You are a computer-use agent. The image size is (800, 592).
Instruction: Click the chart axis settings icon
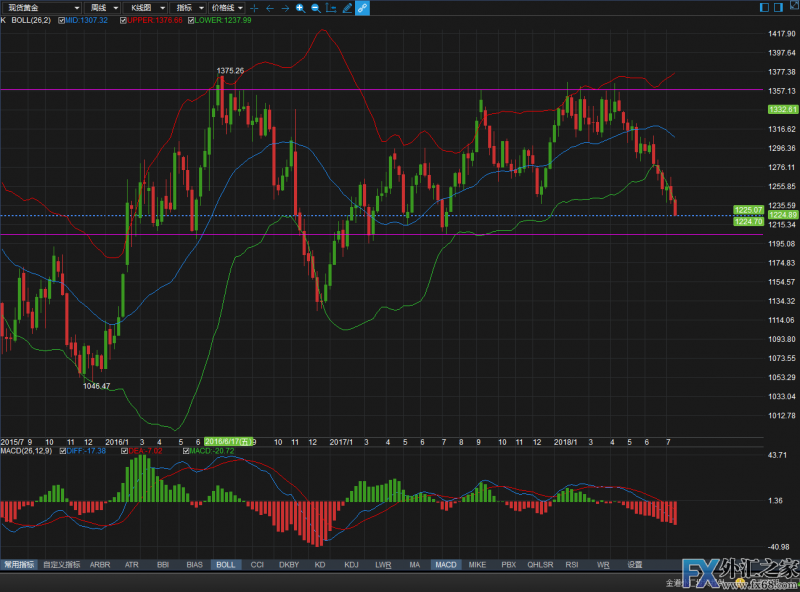pos(331,7)
